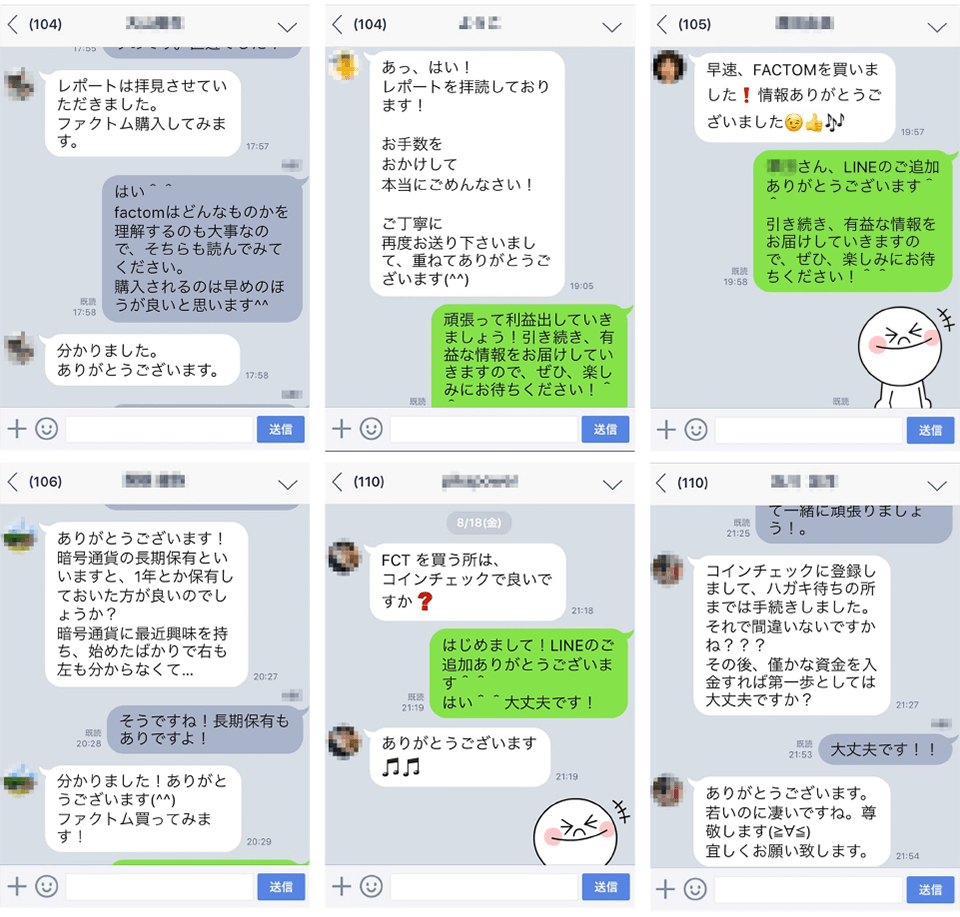
Task: Tap the plus attachment icon in the (105) chat
Action: click(666, 430)
